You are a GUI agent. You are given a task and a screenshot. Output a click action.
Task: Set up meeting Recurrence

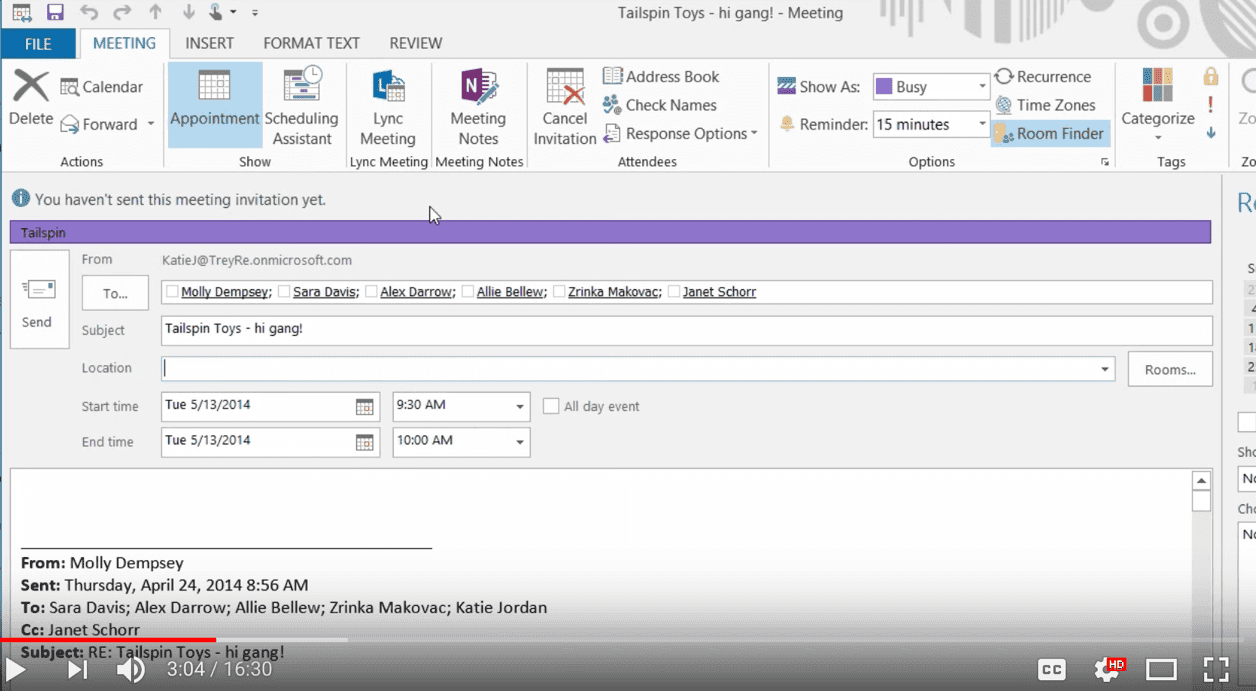click(1042, 77)
